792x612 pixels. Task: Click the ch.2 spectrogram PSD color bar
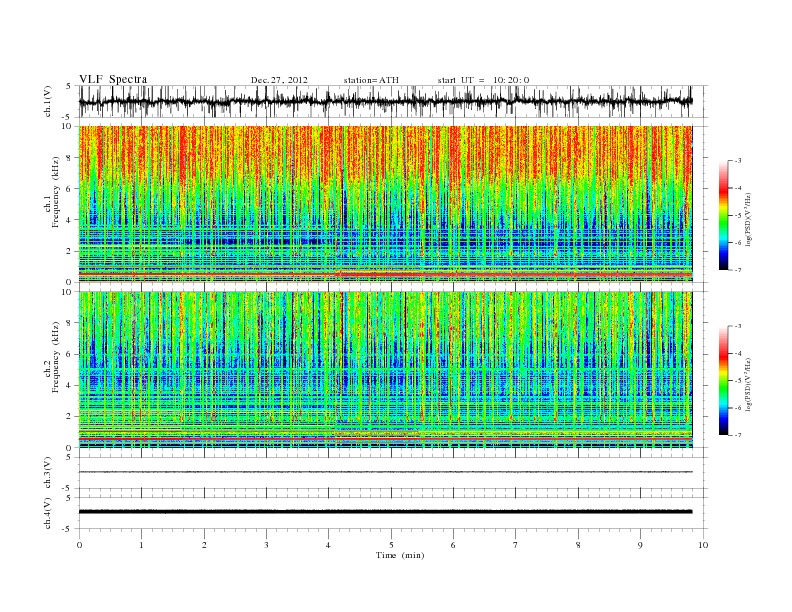point(723,380)
